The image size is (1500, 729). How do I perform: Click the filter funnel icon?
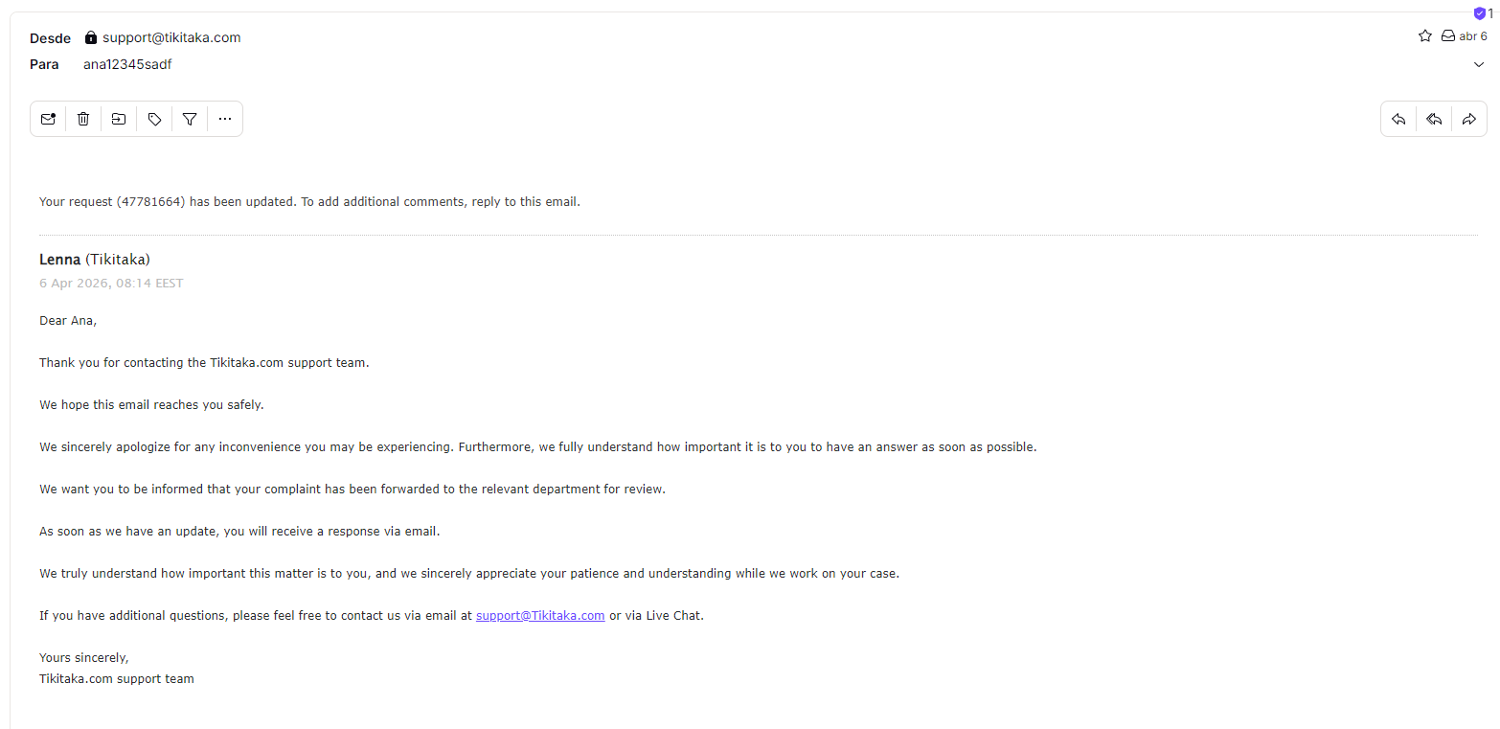[x=189, y=119]
